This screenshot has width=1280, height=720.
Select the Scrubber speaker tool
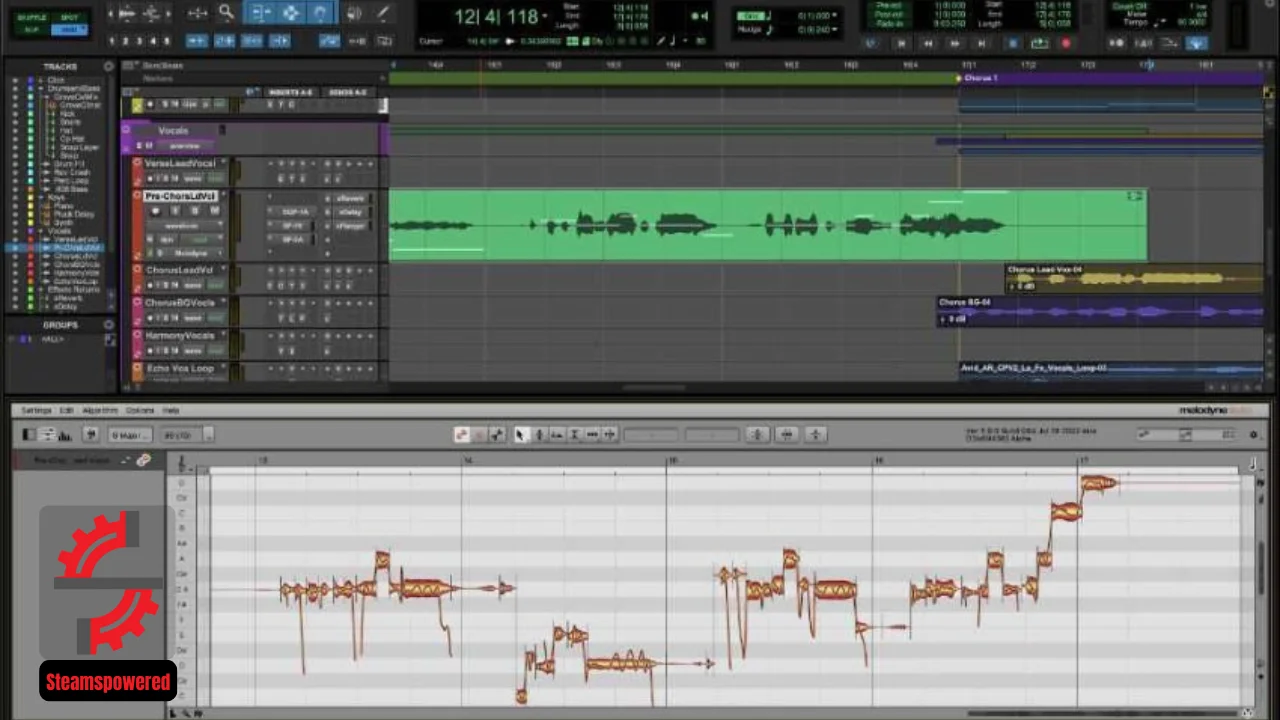pos(354,13)
